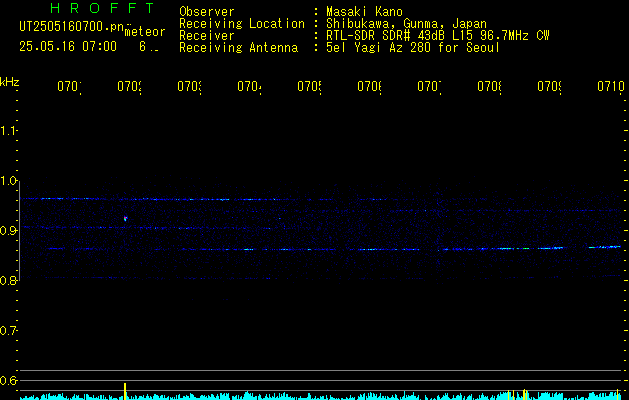The height and width of the screenshot is (400, 629).
Task: Select 5el Yagi Az 280 for Seoul text
Action: click(413, 48)
